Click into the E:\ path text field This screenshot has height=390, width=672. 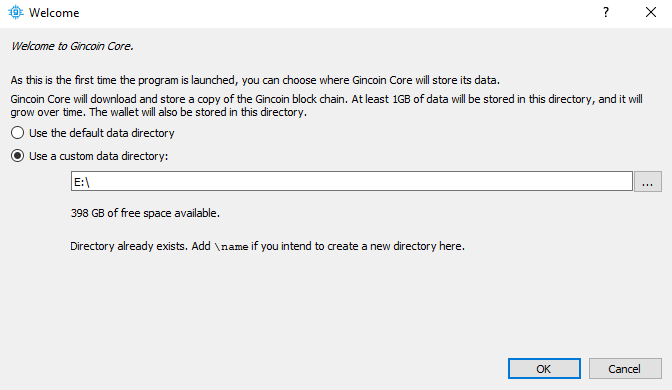(x=351, y=181)
